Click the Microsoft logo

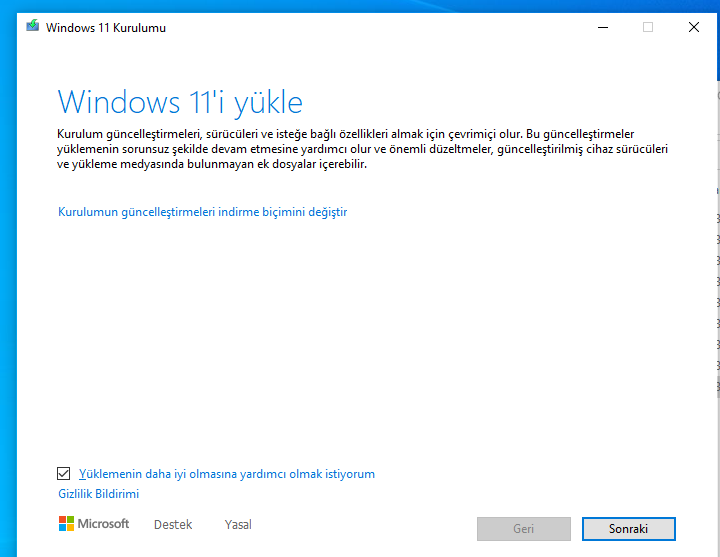coord(94,523)
